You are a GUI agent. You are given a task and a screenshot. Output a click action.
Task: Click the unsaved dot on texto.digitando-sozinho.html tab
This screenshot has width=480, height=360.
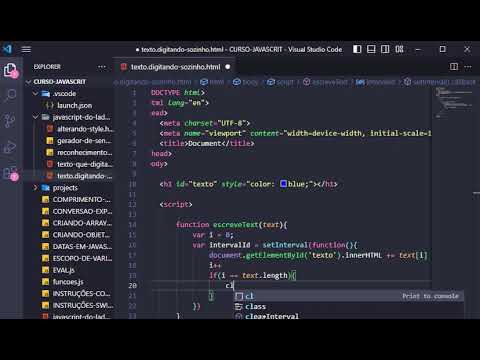[x=228, y=67]
